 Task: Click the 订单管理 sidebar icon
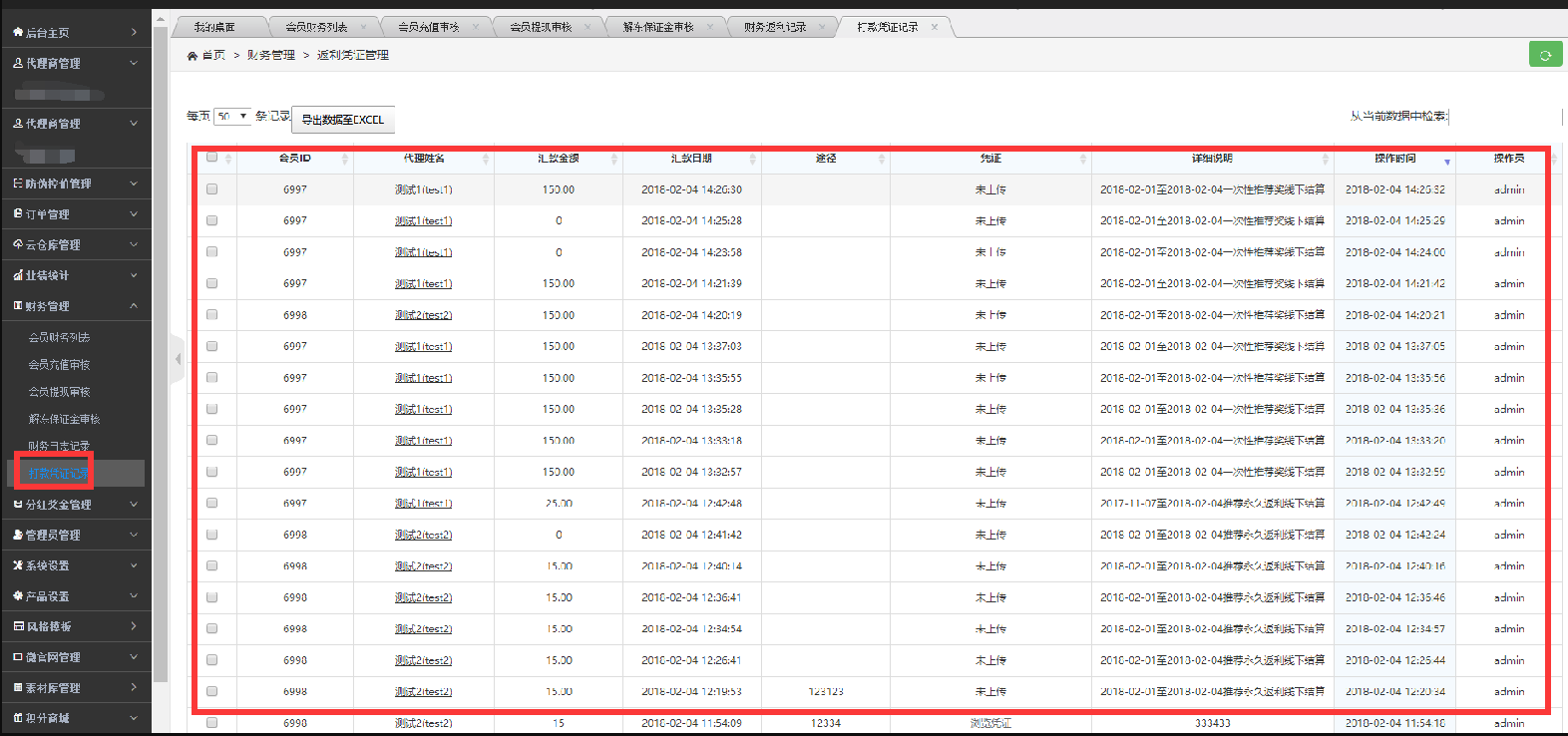(x=18, y=213)
